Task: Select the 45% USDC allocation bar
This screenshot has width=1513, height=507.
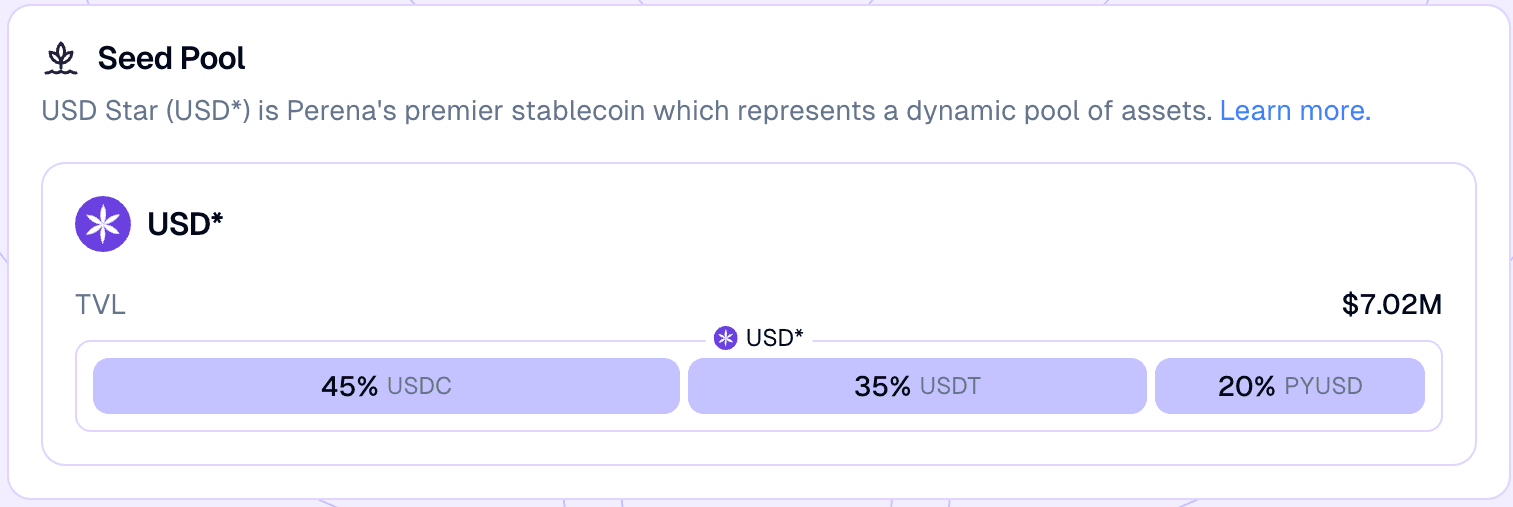Action: [x=386, y=386]
